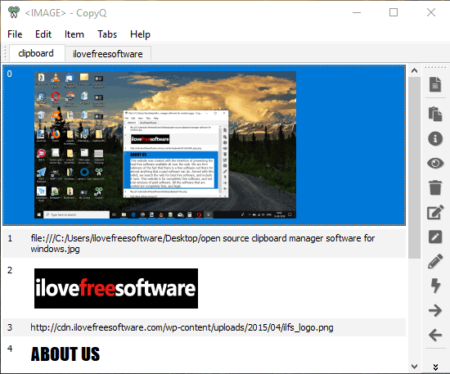Select the ilovefreesoftware logo item 2
Viewport: 450px width, 374px height.
204,288
